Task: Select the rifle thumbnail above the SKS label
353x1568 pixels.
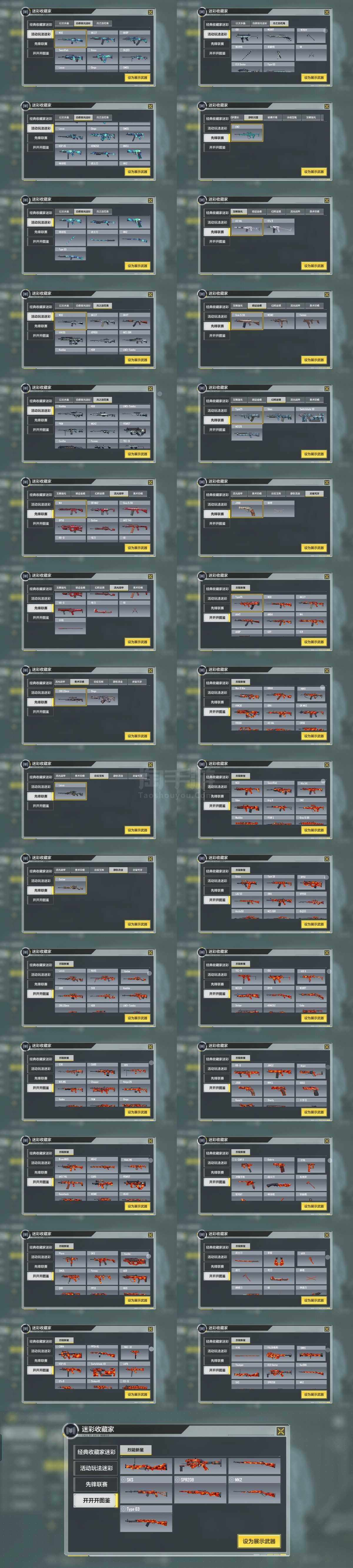Action: pos(147,1466)
